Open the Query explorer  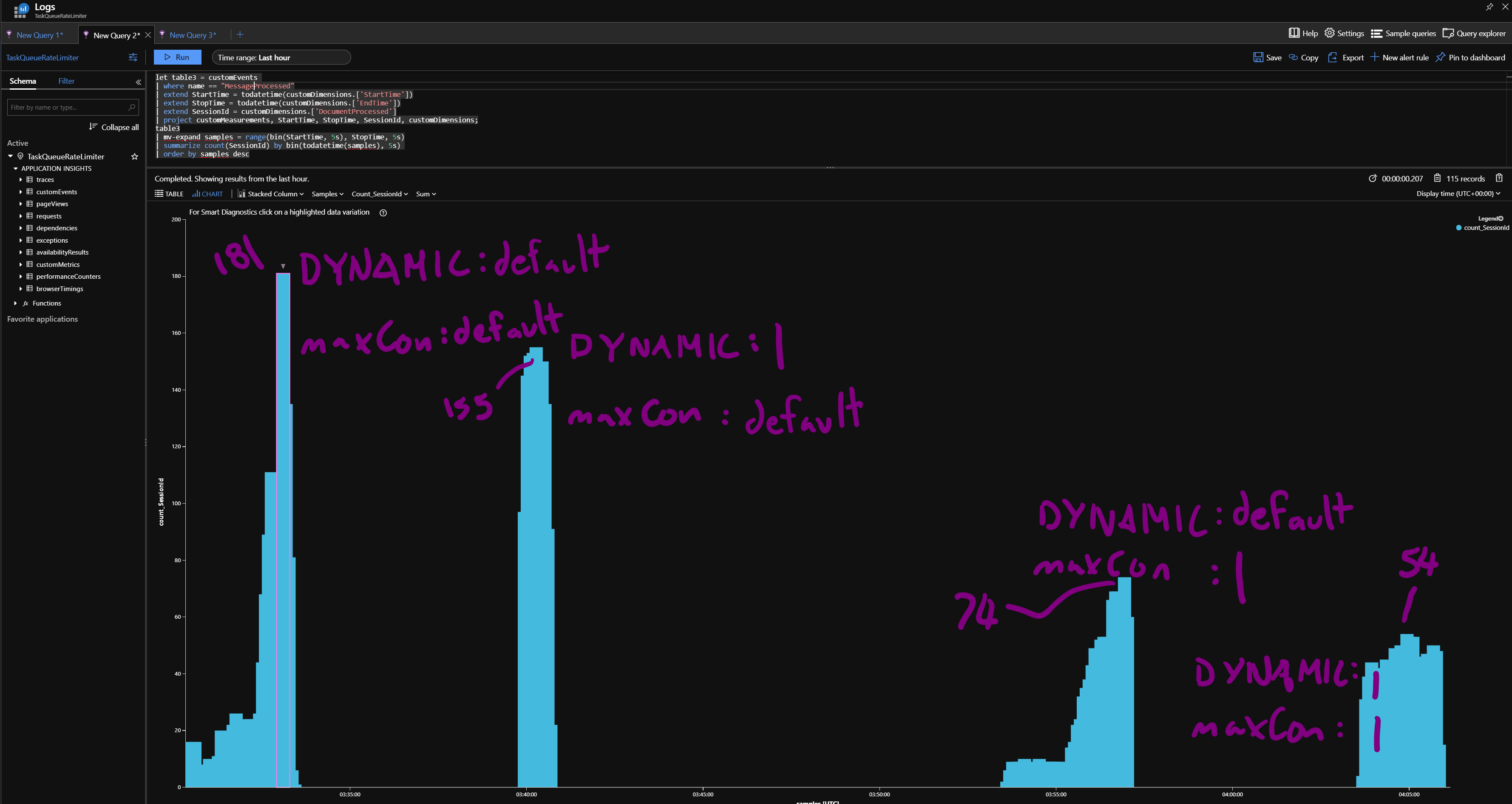tap(1474, 34)
